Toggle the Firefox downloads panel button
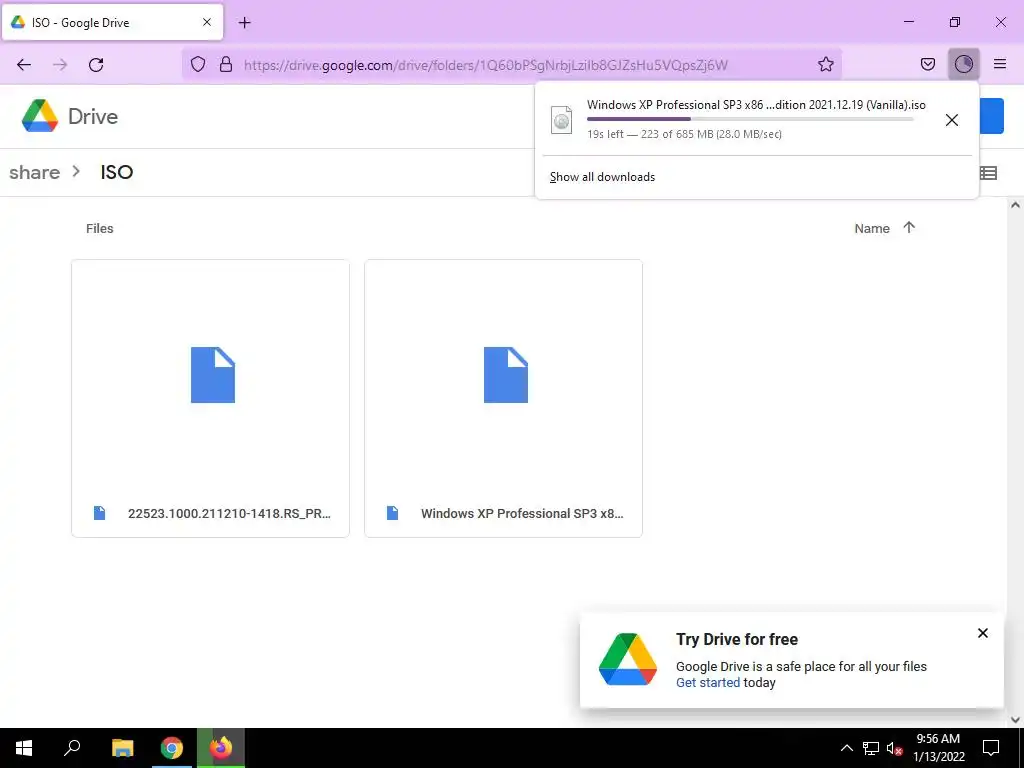Screen dimensions: 1024x768 pyautogui.click(x=963, y=64)
